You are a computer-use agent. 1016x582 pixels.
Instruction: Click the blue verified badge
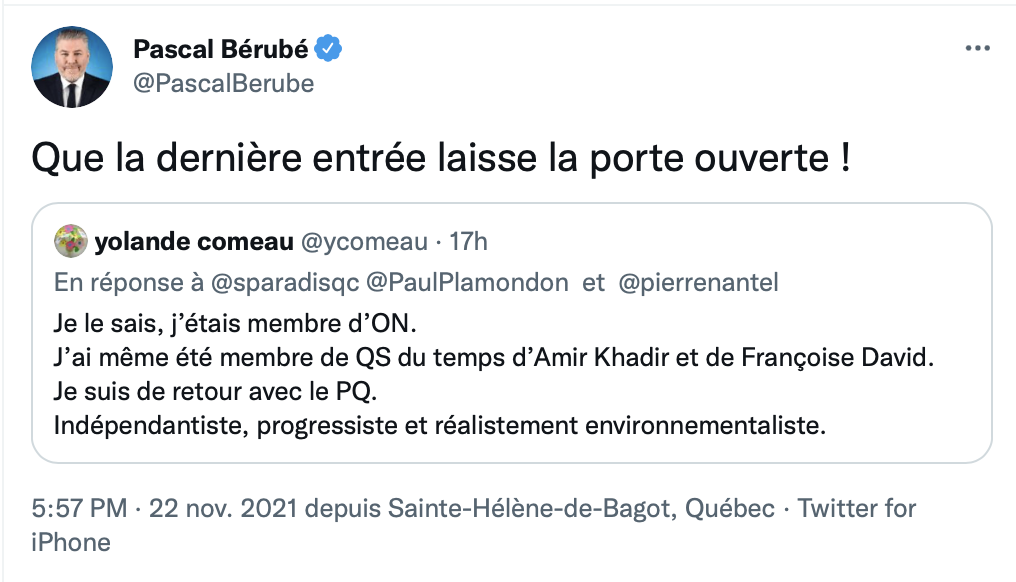tap(332, 49)
